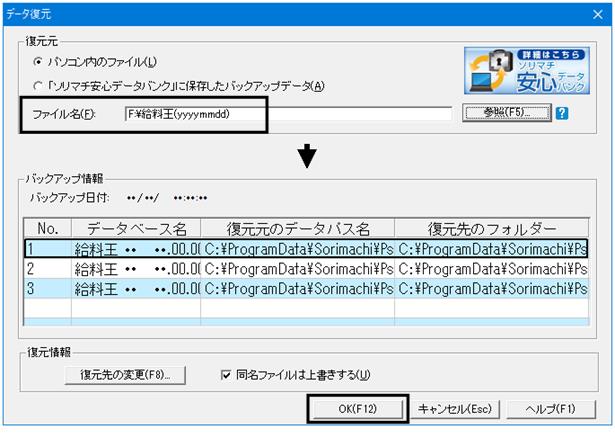The height and width of the screenshot is (438, 615).
Task: Click the バックアップ日付 value text
Action: tap(167, 198)
